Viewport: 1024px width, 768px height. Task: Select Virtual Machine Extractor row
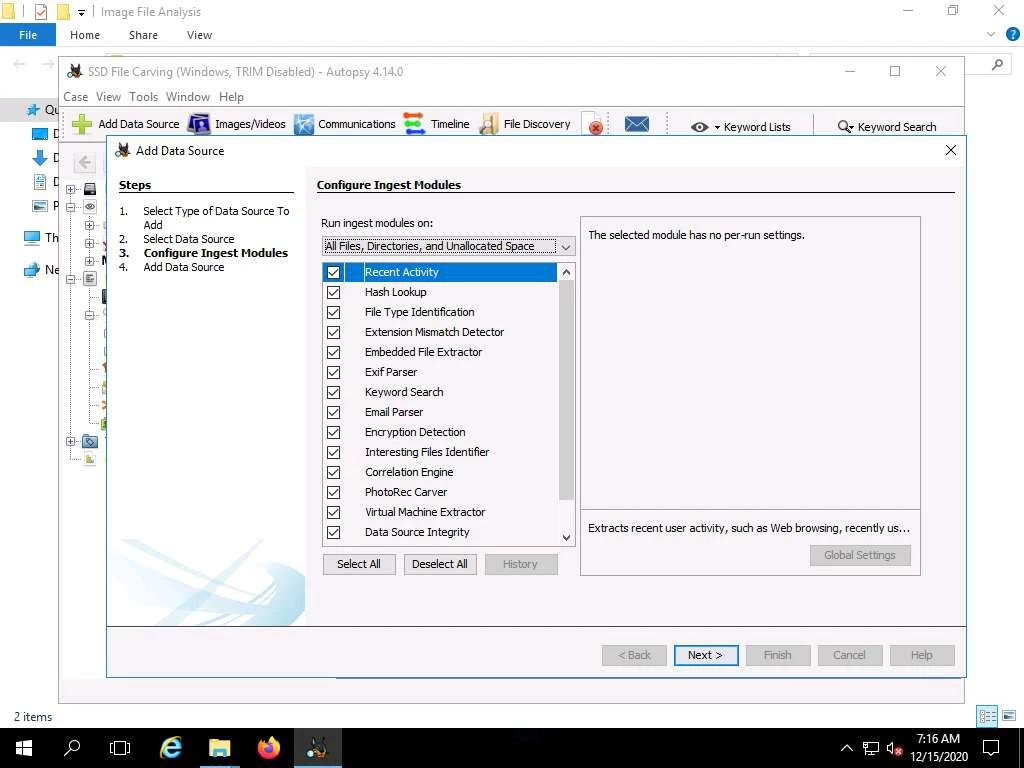pyautogui.click(x=440, y=512)
